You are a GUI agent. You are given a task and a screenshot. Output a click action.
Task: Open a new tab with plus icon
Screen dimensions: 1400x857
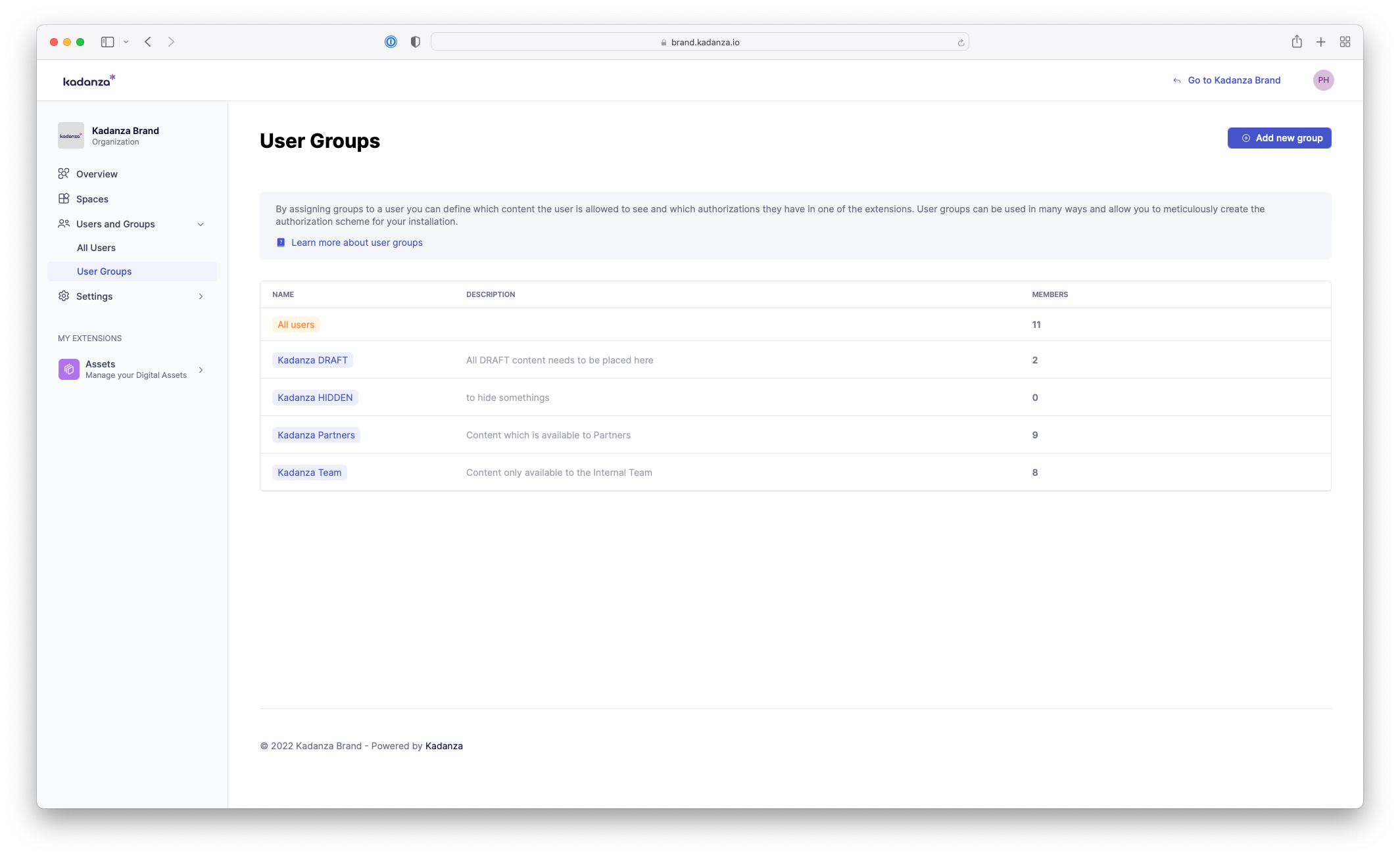click(1320, 42)
